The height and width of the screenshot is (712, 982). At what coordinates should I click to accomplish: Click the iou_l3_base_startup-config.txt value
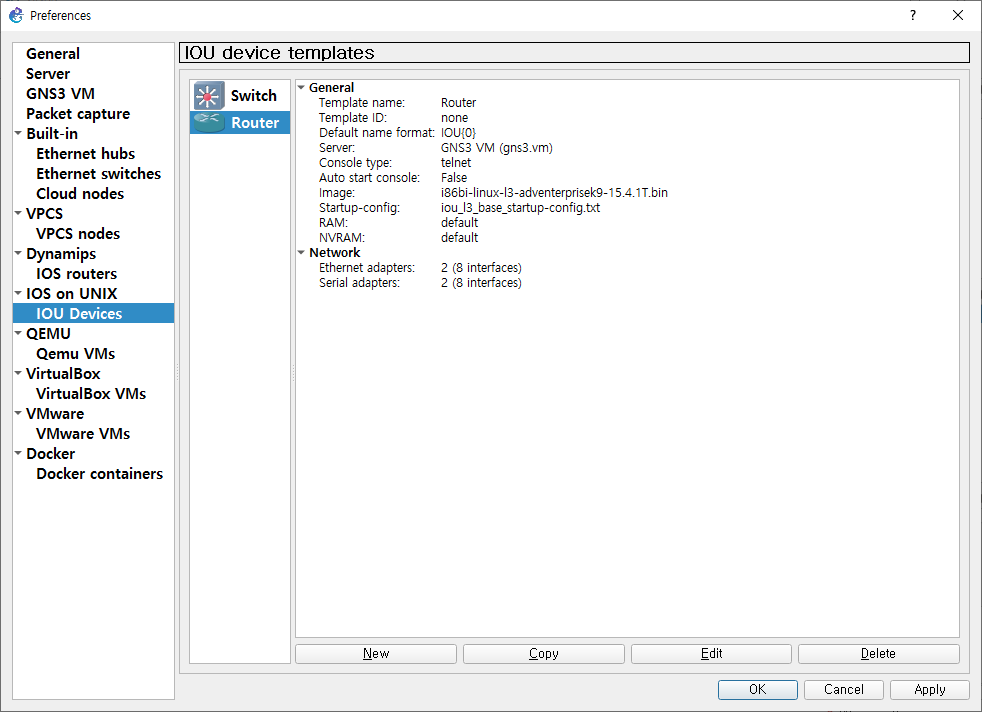pyautogui.click(x=520, y=208)
